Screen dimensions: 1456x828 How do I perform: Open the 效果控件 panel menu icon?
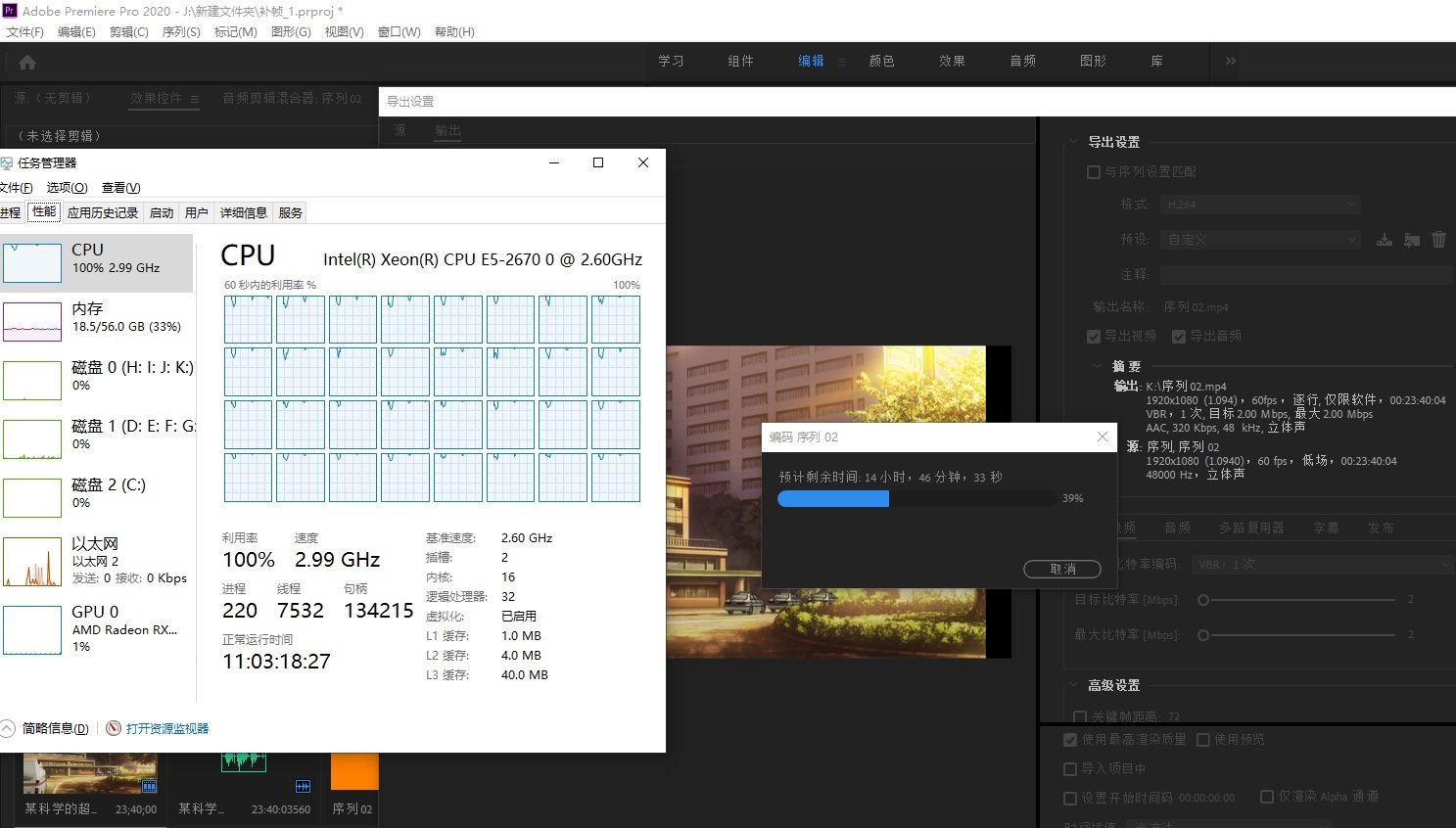click(195, 99)
